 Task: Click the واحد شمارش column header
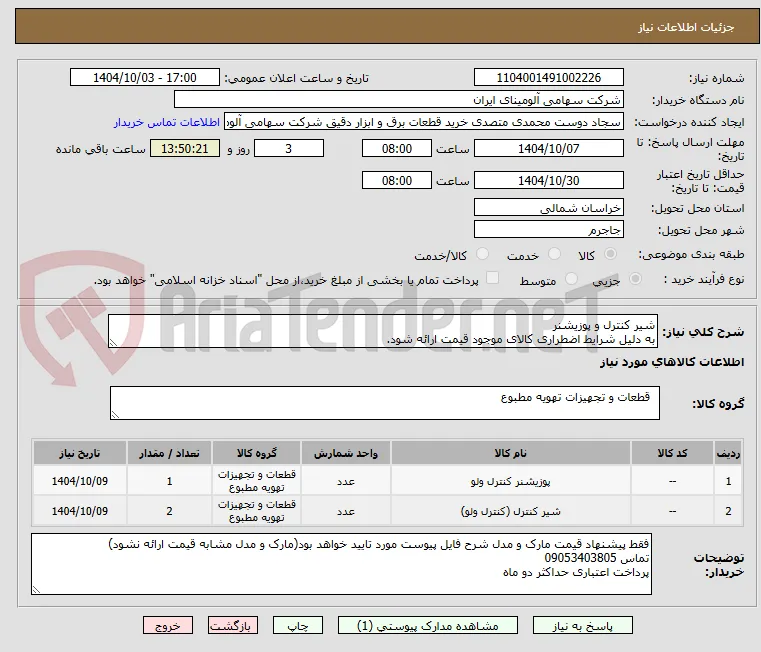click(x=346, y=453)
